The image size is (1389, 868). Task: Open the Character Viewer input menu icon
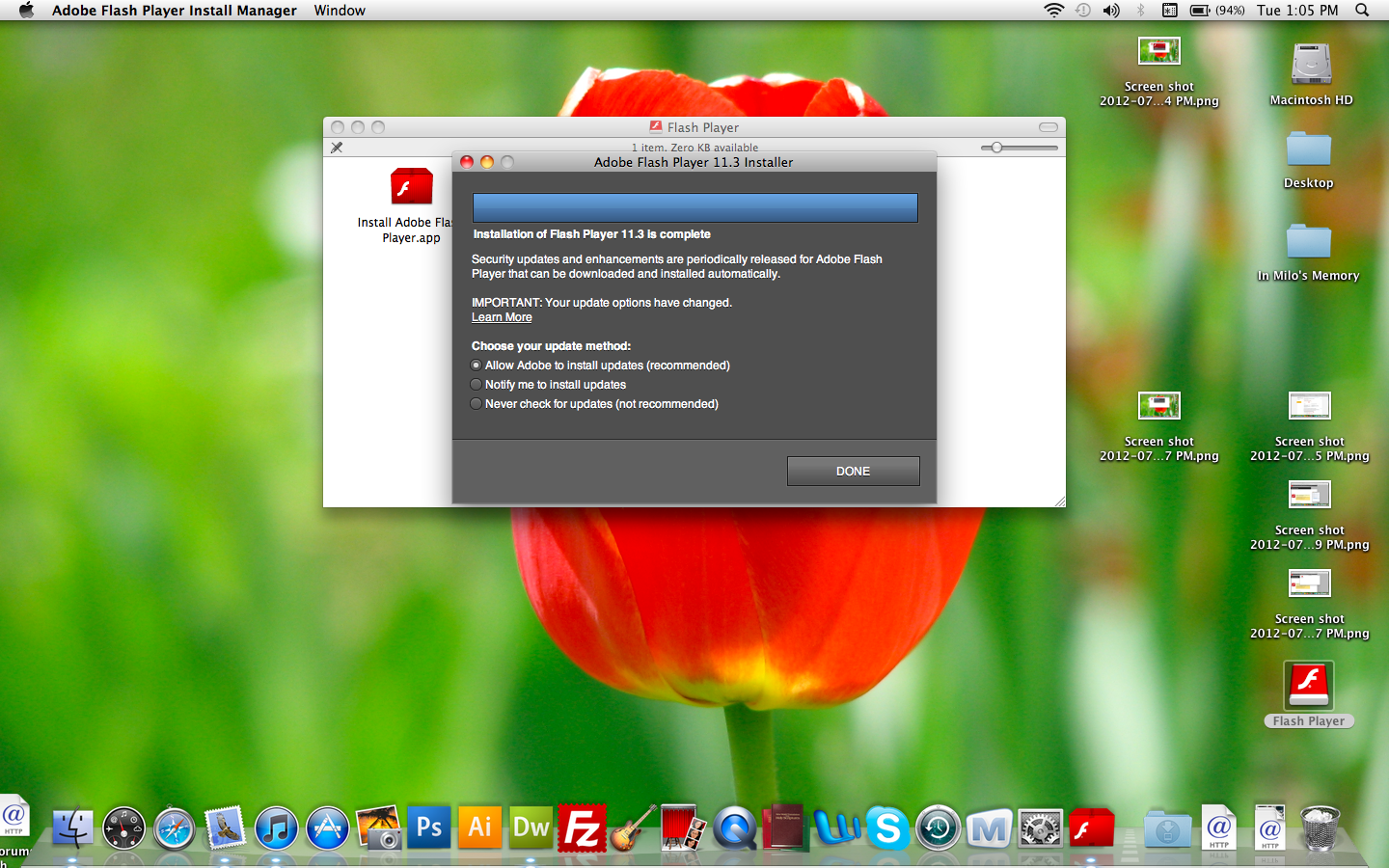pos(1169,10)
